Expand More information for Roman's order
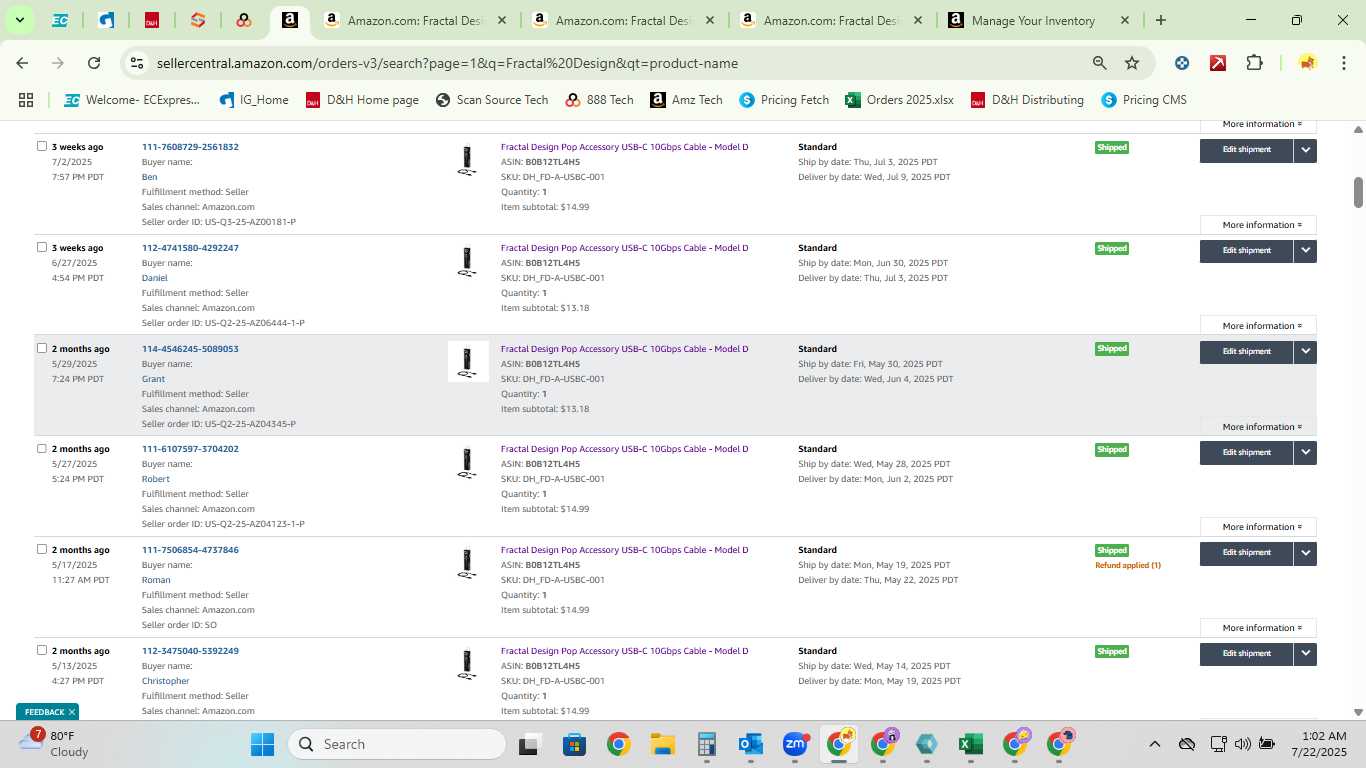Screen dimensions: 1366x768 tap(1258, 628)
